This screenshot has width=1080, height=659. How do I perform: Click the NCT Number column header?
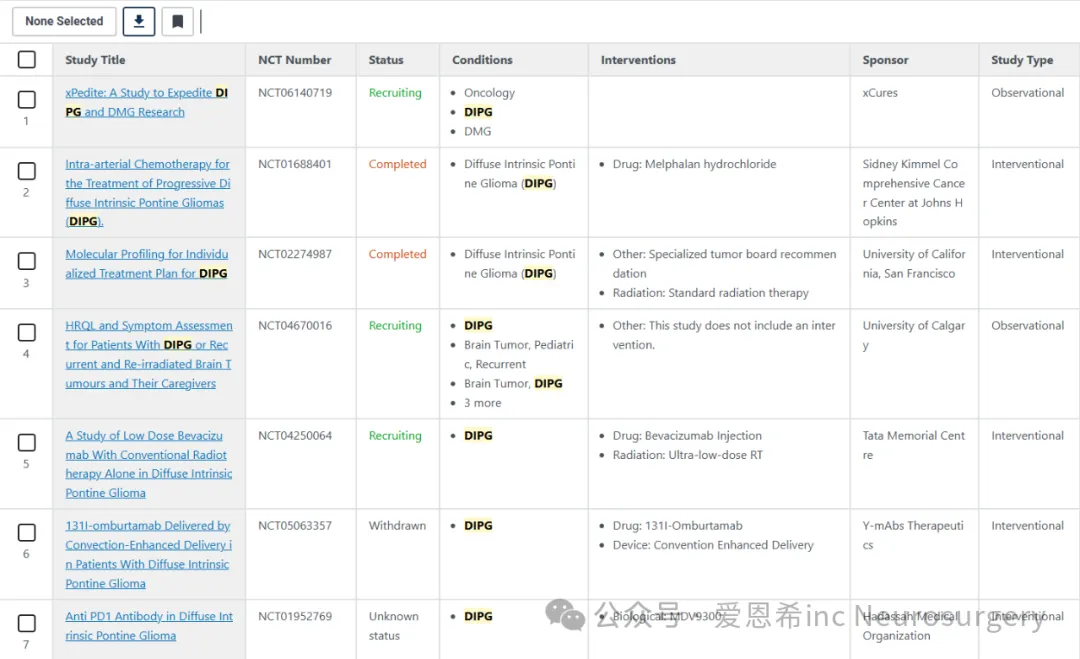tap(294, 60)
